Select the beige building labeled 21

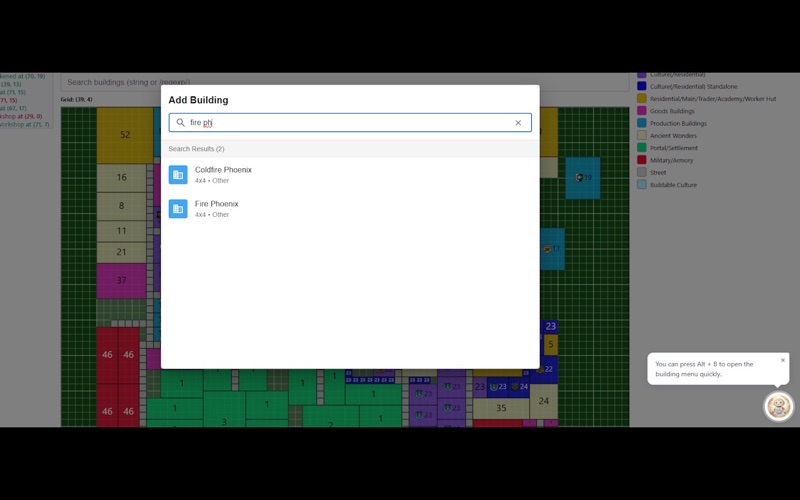[121, 252]
